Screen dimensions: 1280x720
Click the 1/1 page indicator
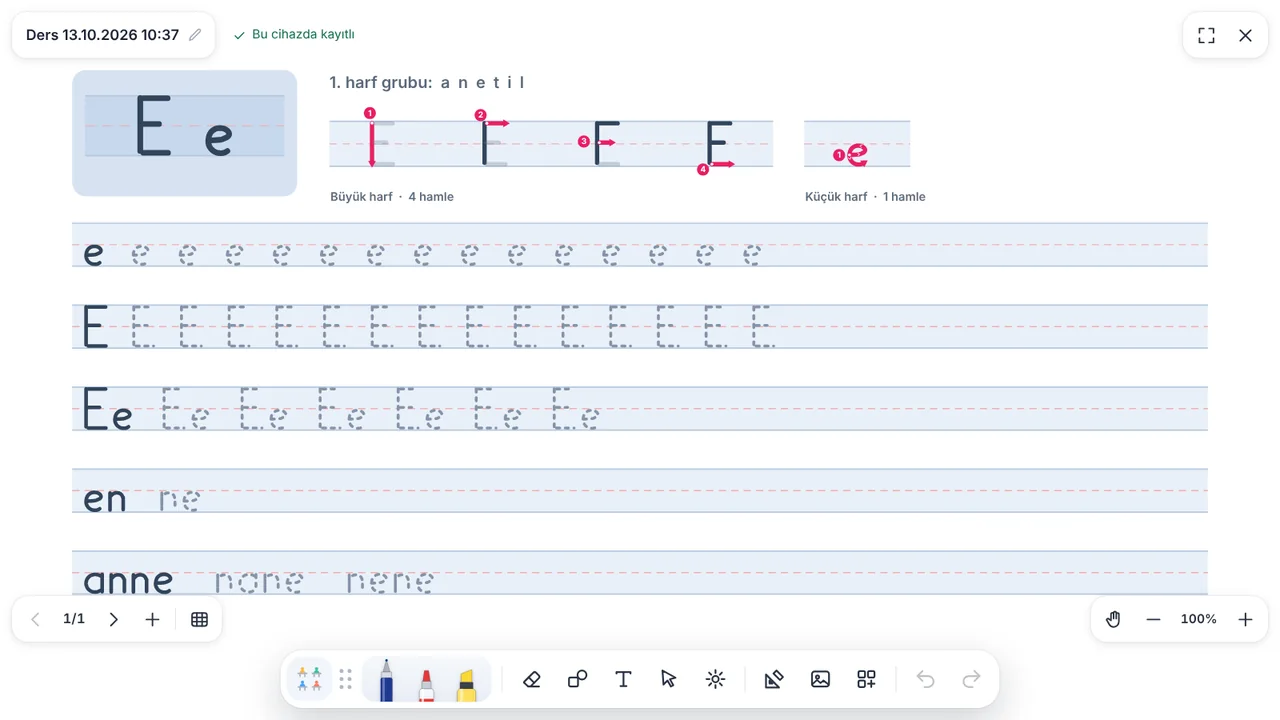(74, 619)
